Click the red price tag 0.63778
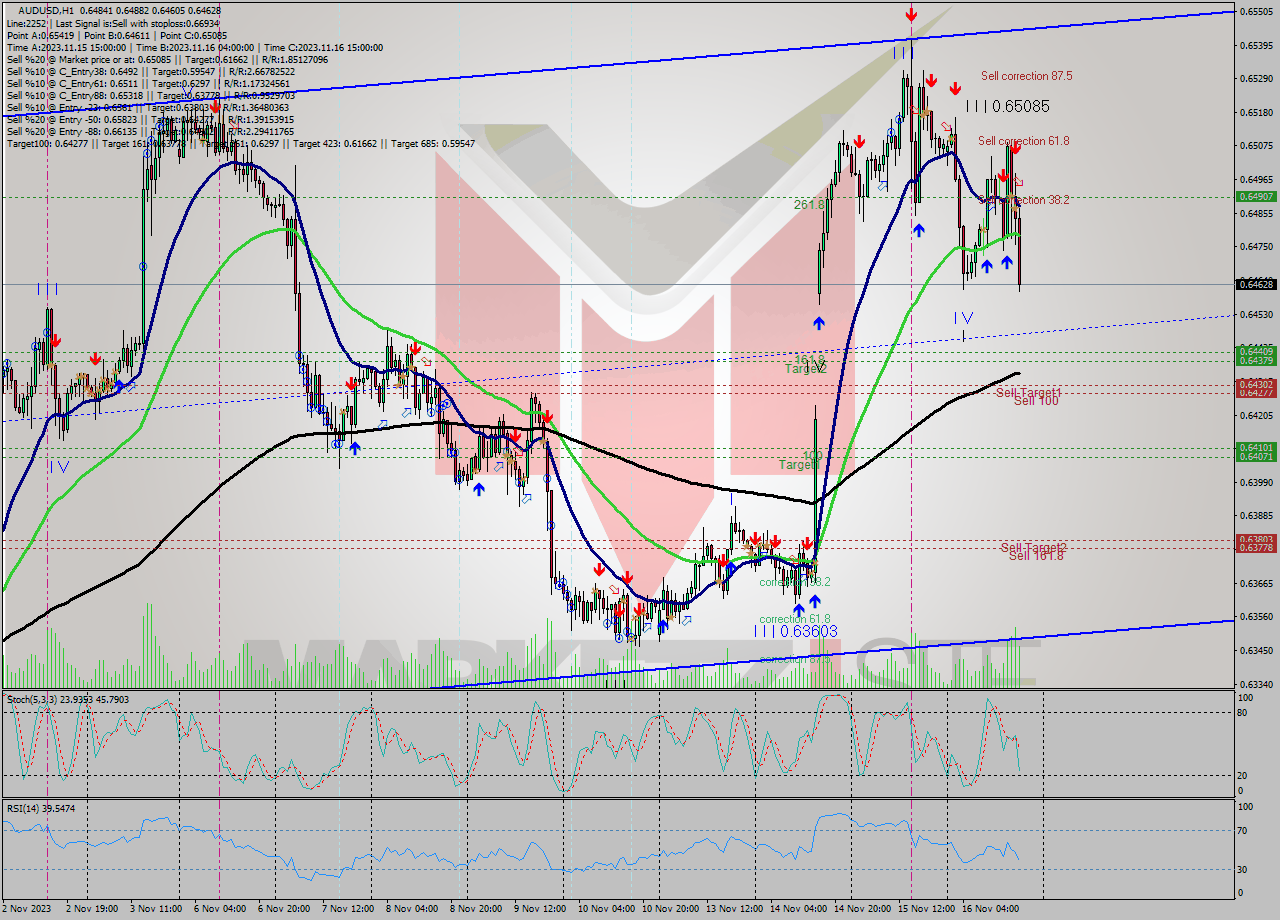Image resolution: width=1280 pixels, height=920 pixels. 1256,548
